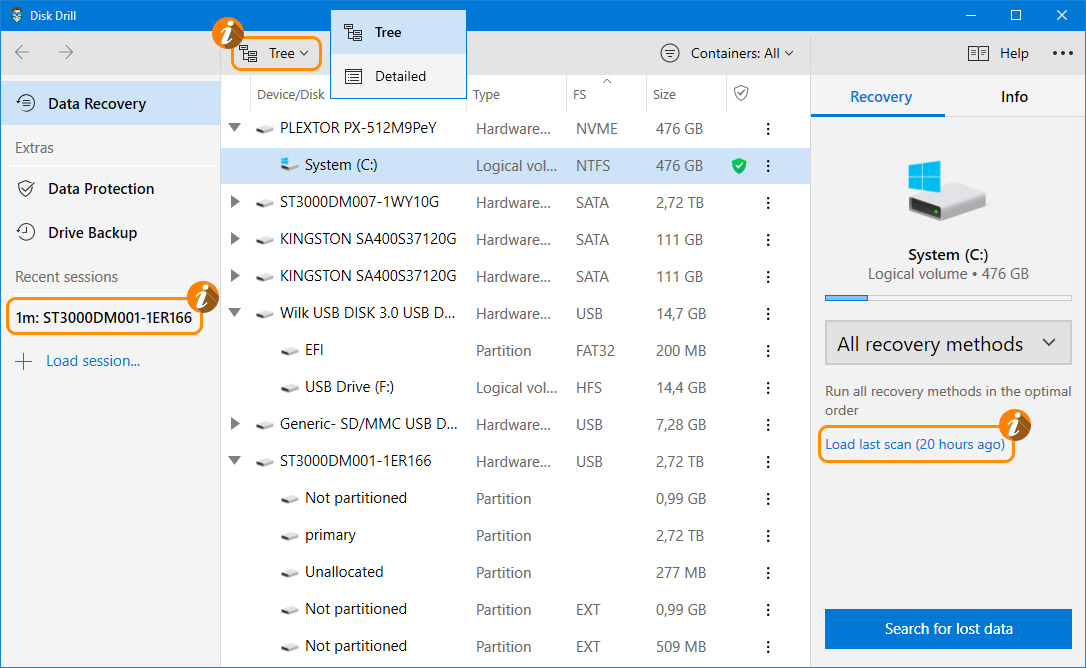Switch to the Recovery tab
Image resolution: width=1086 pixels, height=668 pixels.
click(880, 97)
